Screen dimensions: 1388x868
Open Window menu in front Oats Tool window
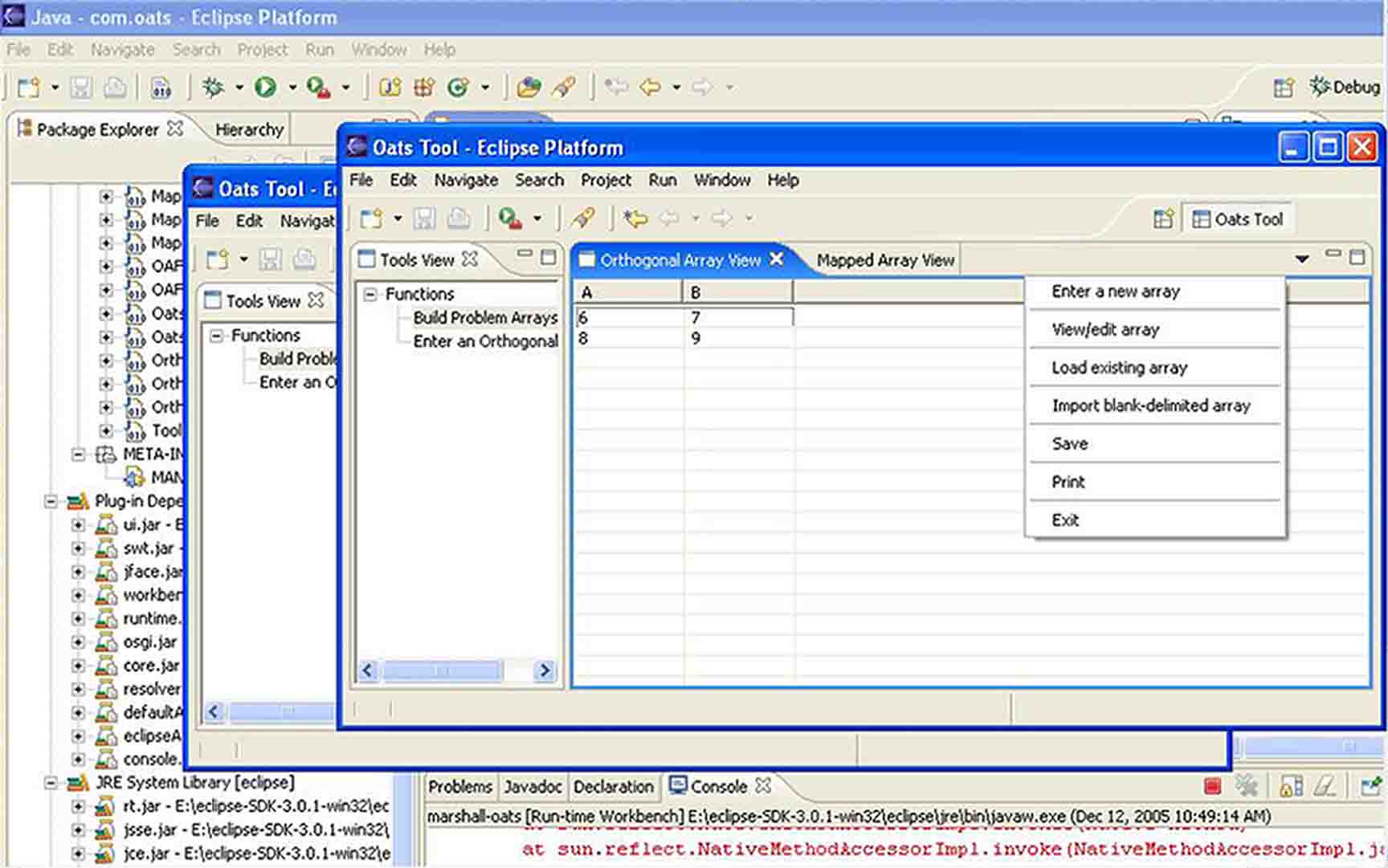coord(722,180)
